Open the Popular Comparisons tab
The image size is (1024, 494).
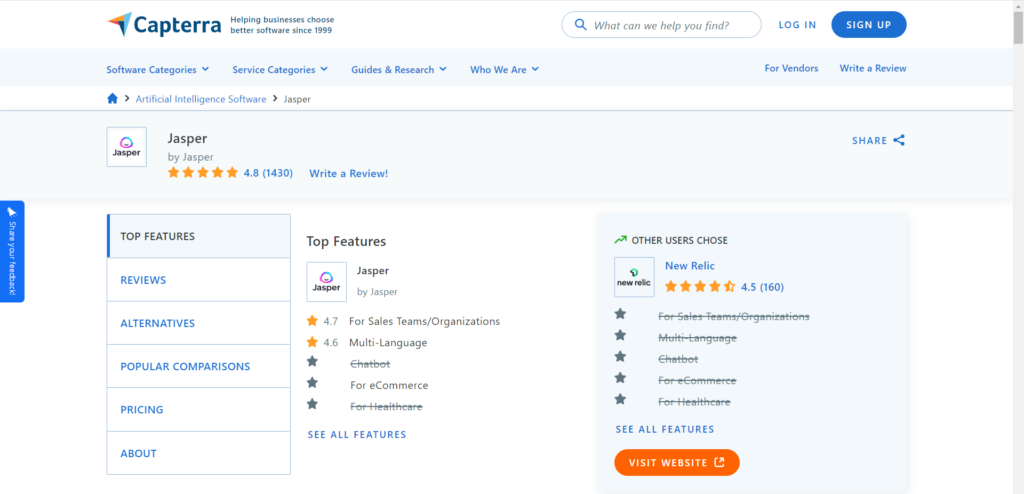coord(199,366)
